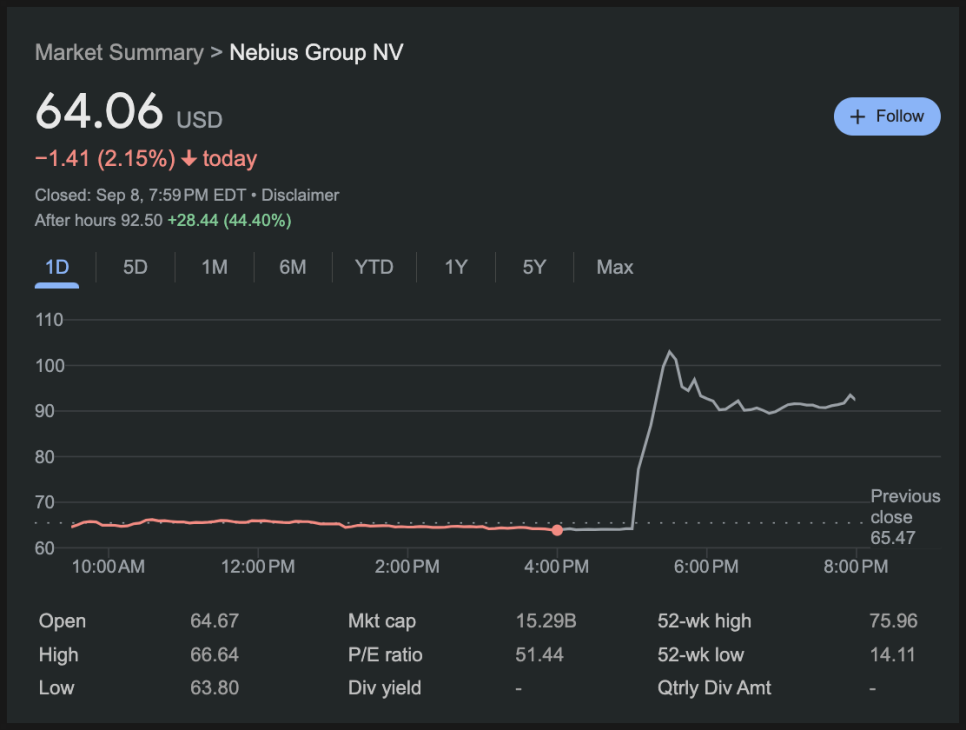Click the Div yield label
966x730 pixels.
tap(384, 687)
